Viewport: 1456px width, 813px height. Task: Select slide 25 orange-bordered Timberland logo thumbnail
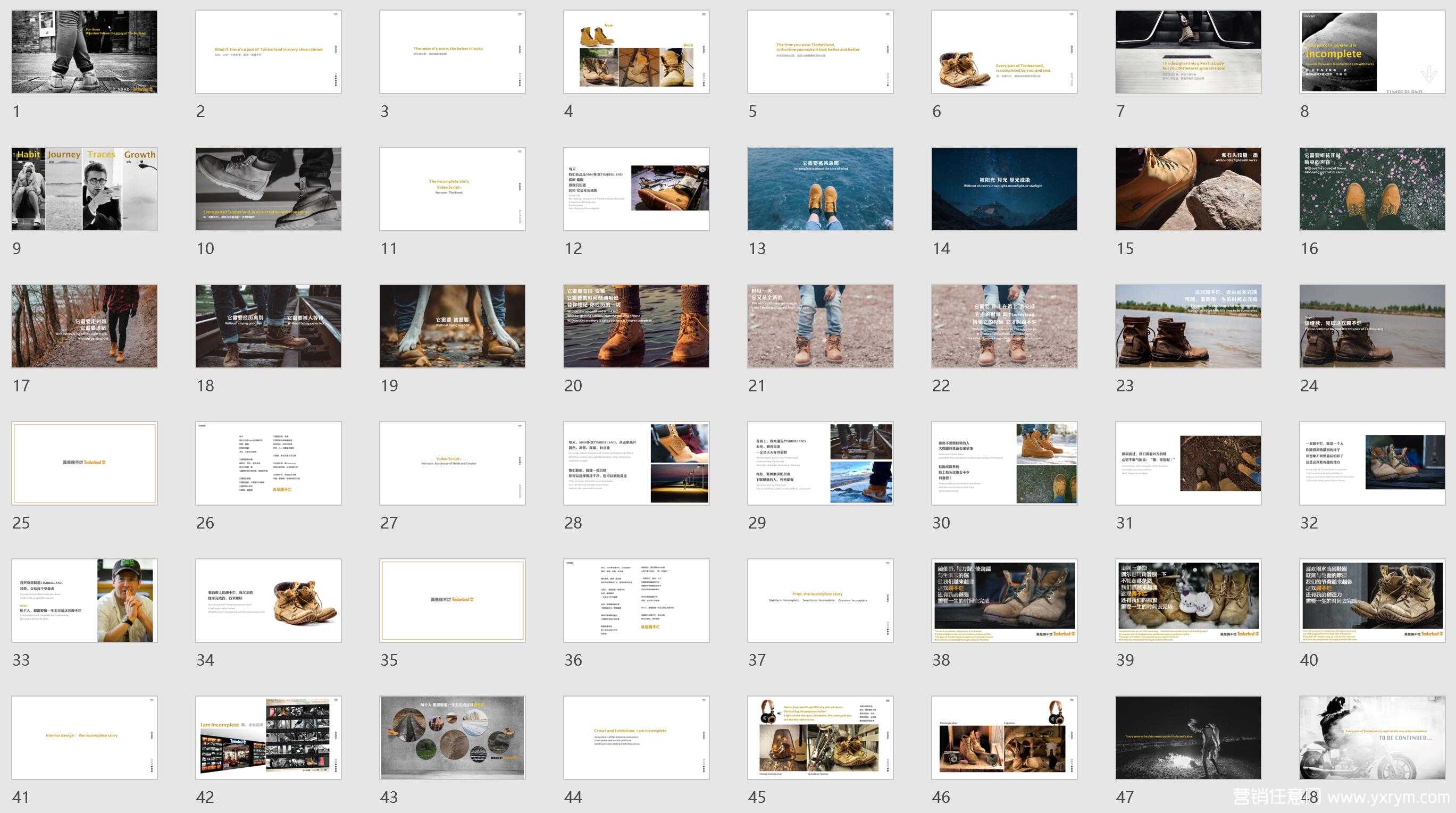point(84,463)
